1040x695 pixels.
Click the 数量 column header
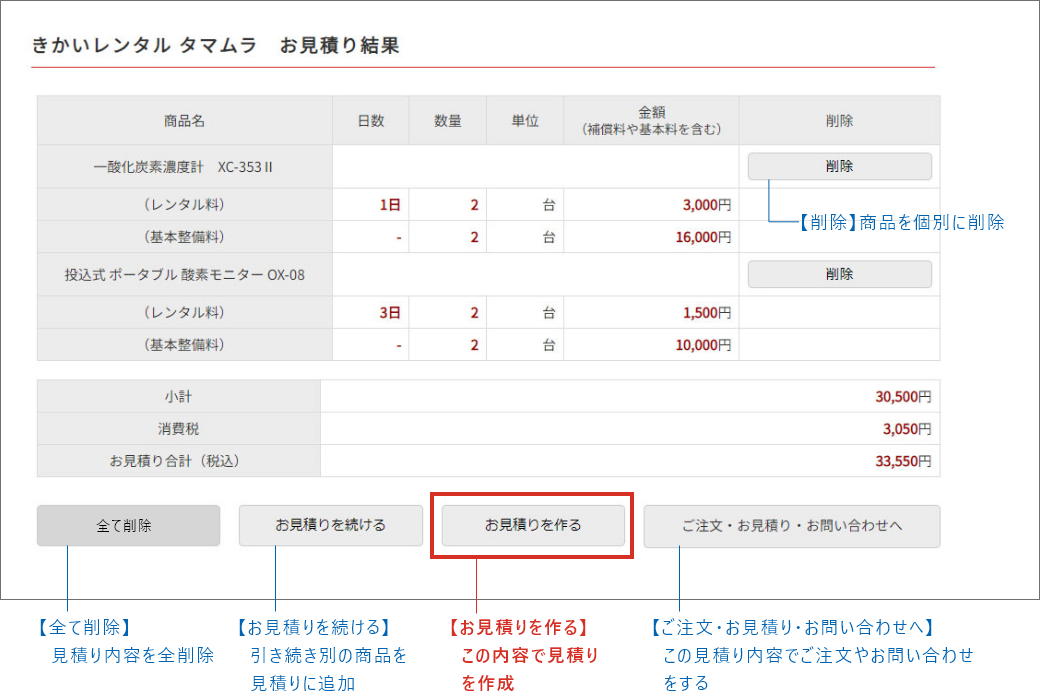tap(447, 121)
